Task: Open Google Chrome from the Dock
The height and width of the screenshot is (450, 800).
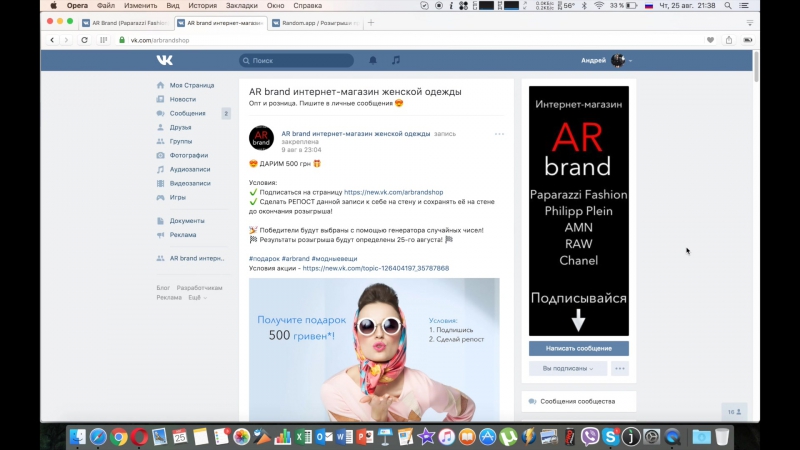Action: 119,437
